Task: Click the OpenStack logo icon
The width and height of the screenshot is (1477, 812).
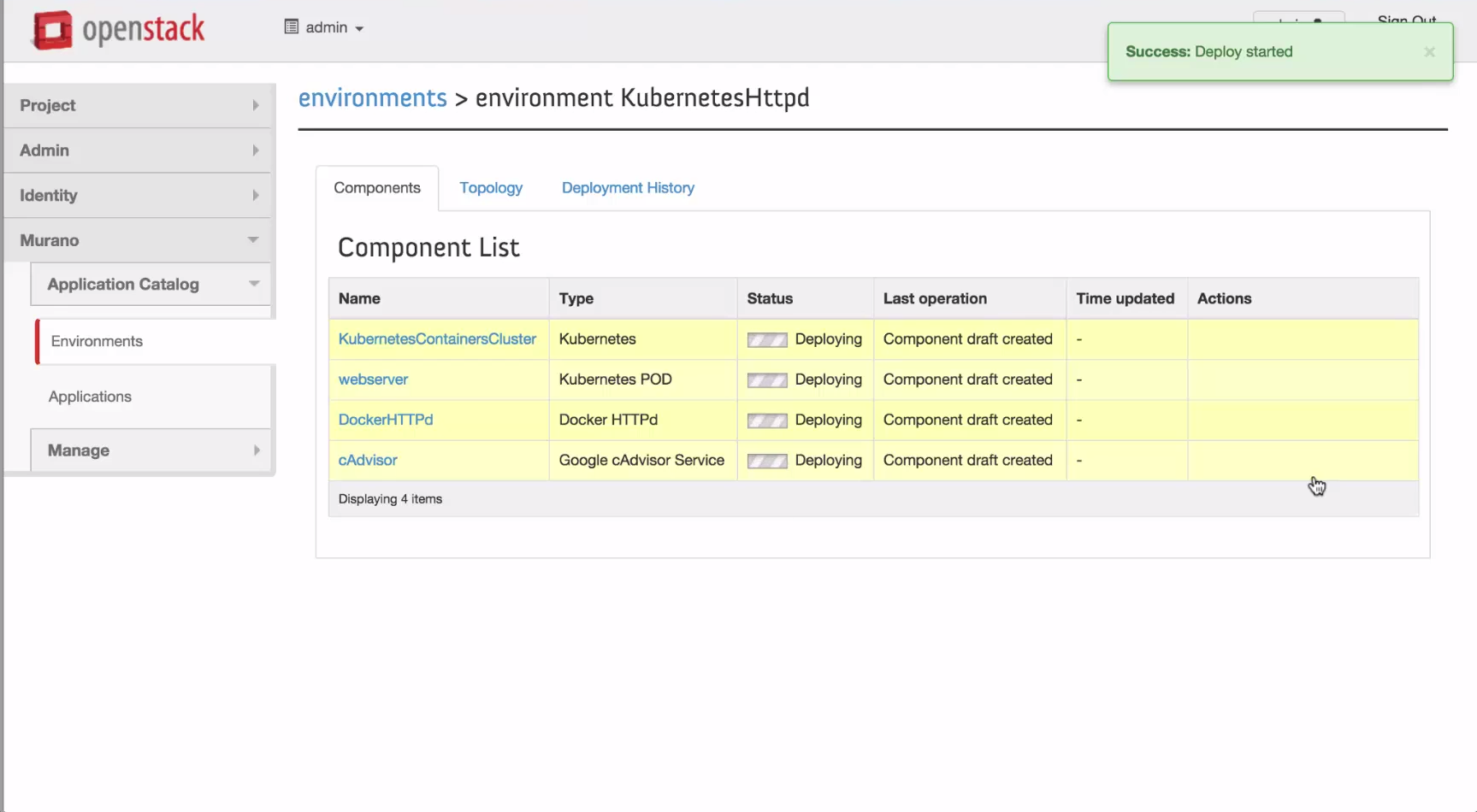Action: click(x=52, y=30)
